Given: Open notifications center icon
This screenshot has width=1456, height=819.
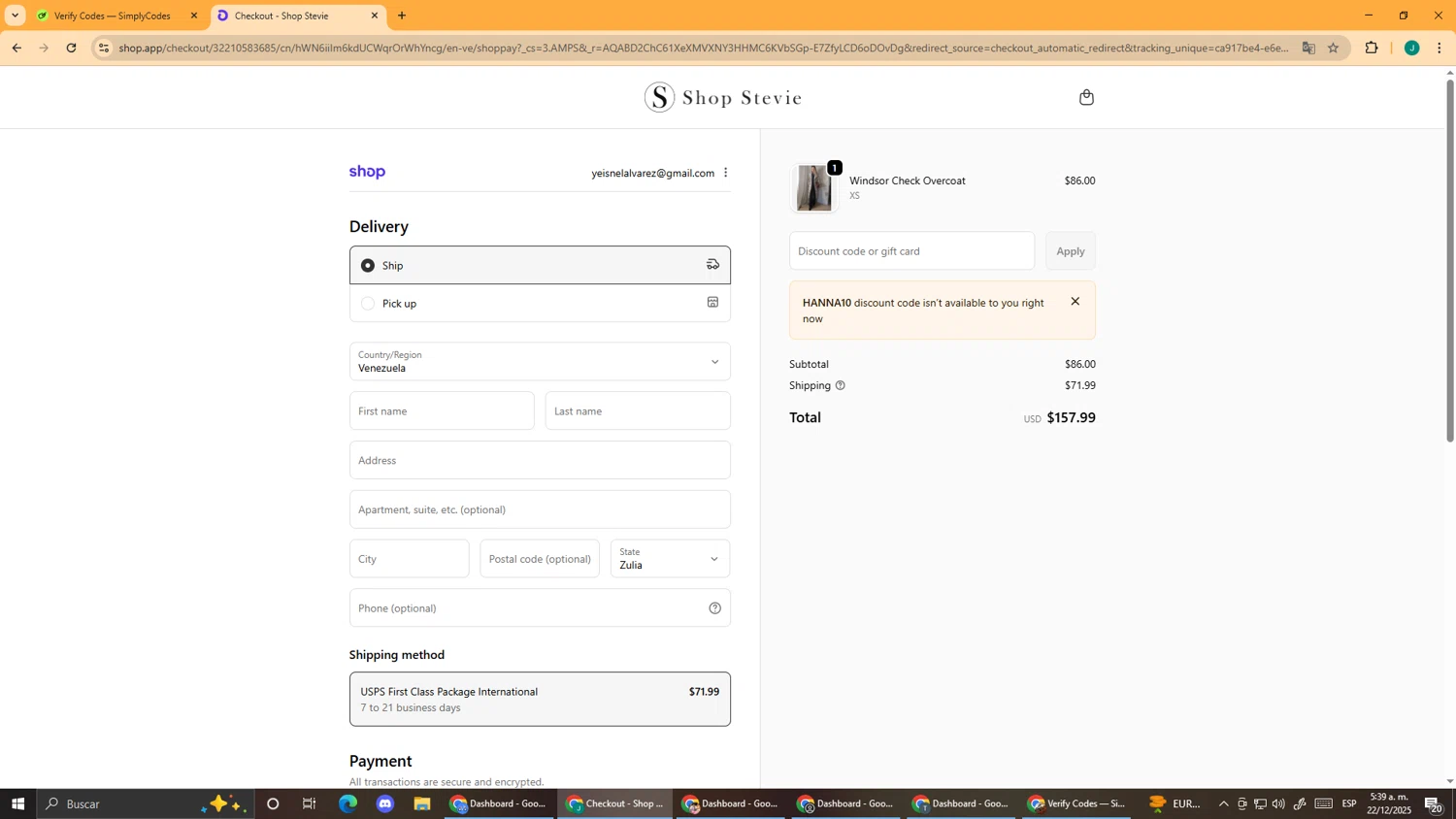Looking at the screenshot, I should pos(1433,803).
